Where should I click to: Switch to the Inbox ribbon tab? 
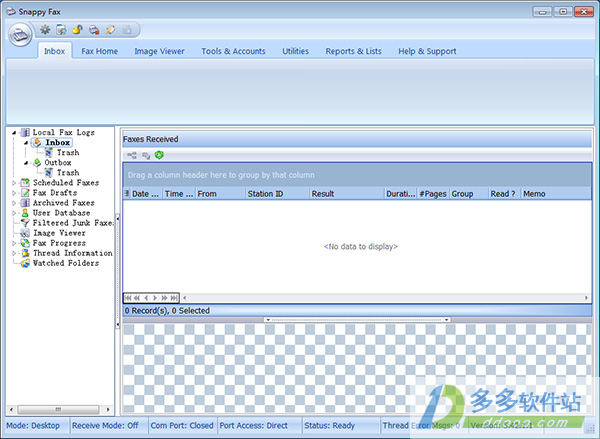[x=54, y=51]
